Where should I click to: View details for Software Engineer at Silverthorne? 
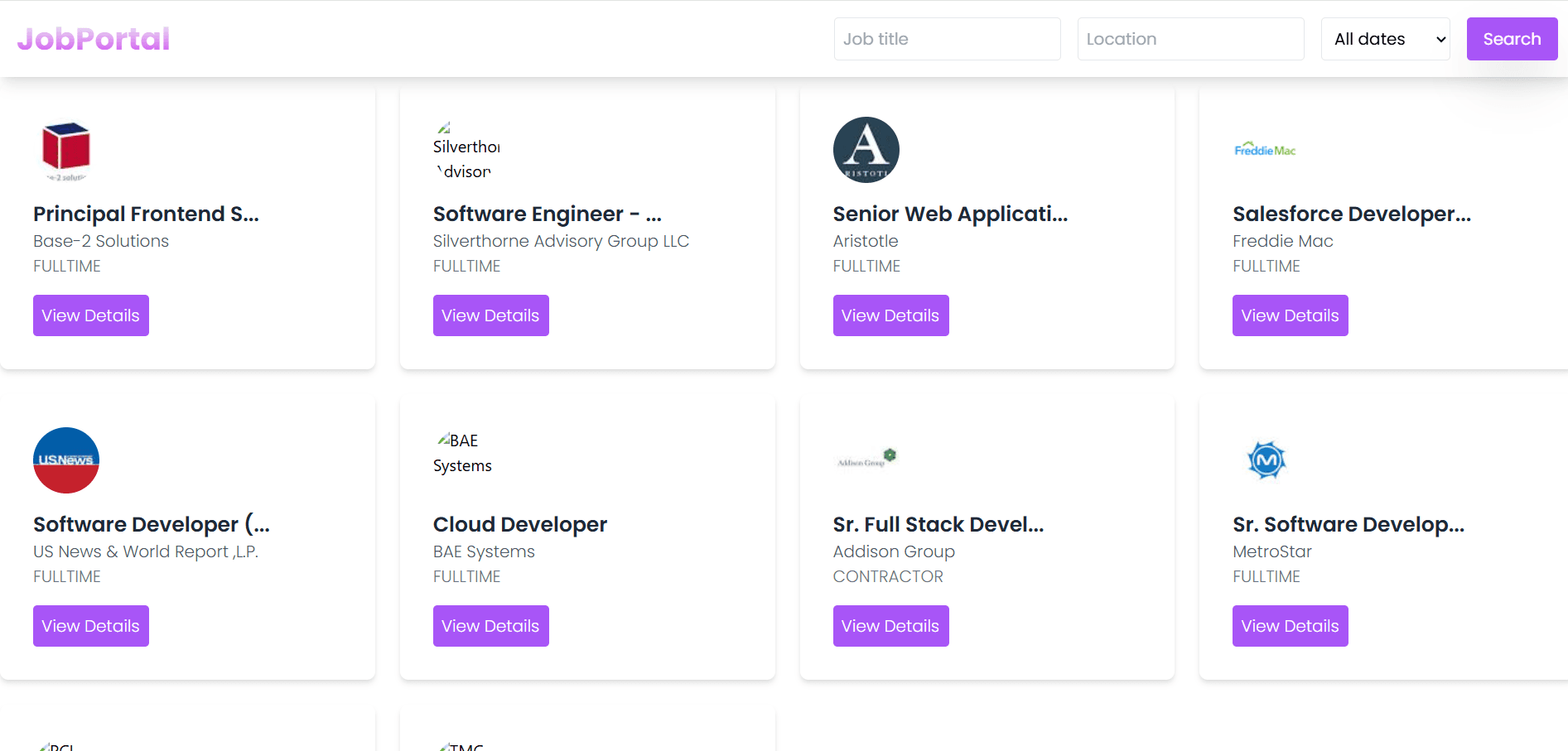tap(490, 315)
